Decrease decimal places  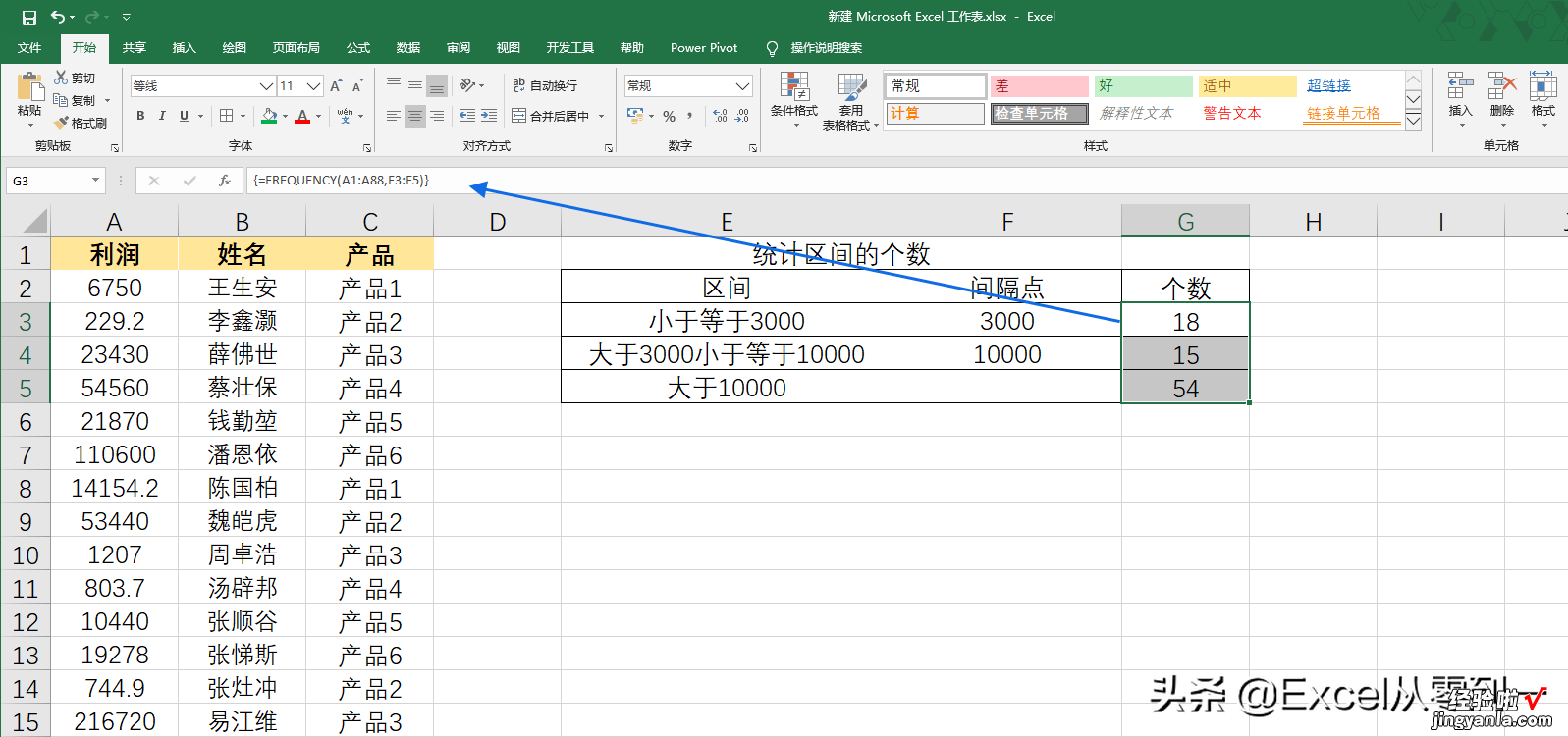(x=742, y=116)
